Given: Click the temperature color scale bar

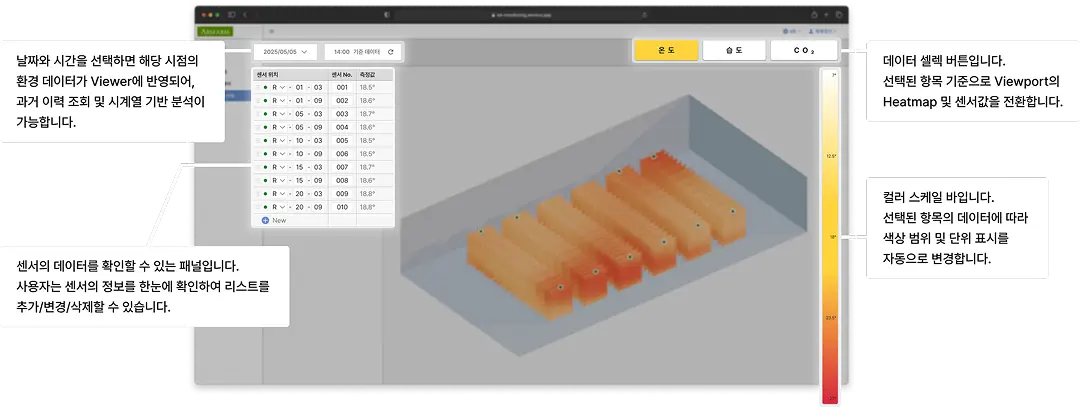Looking at the screenshot, I should [829, 235].
